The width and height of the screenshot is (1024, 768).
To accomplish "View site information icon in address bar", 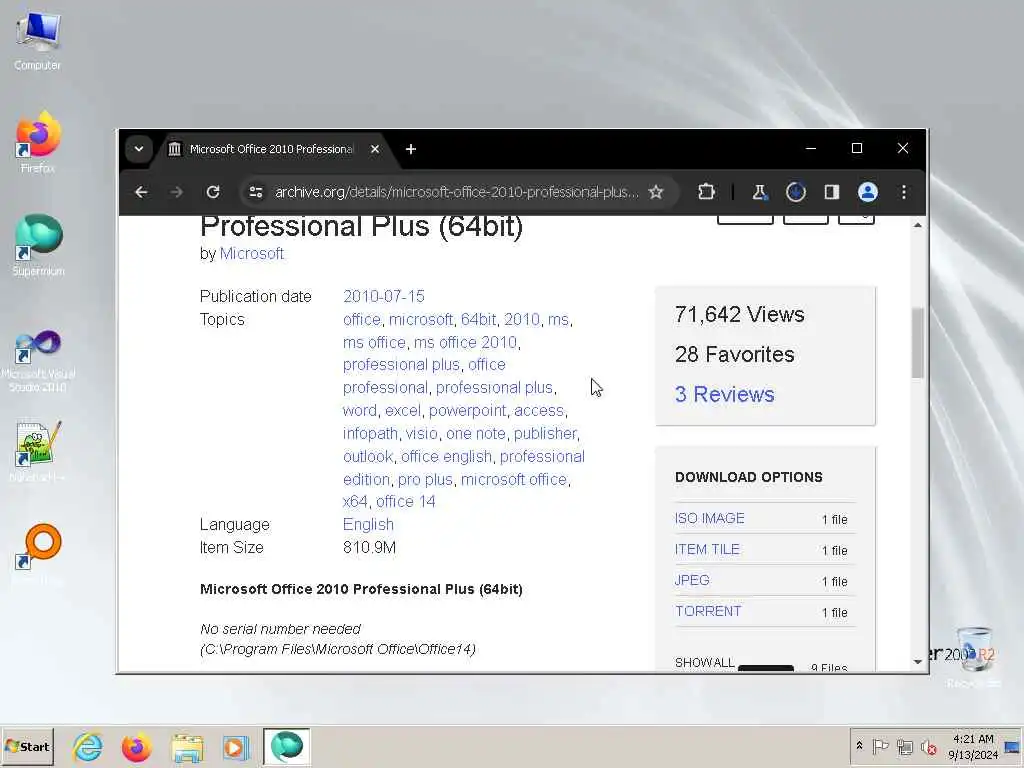I will (x=256, y=192).
